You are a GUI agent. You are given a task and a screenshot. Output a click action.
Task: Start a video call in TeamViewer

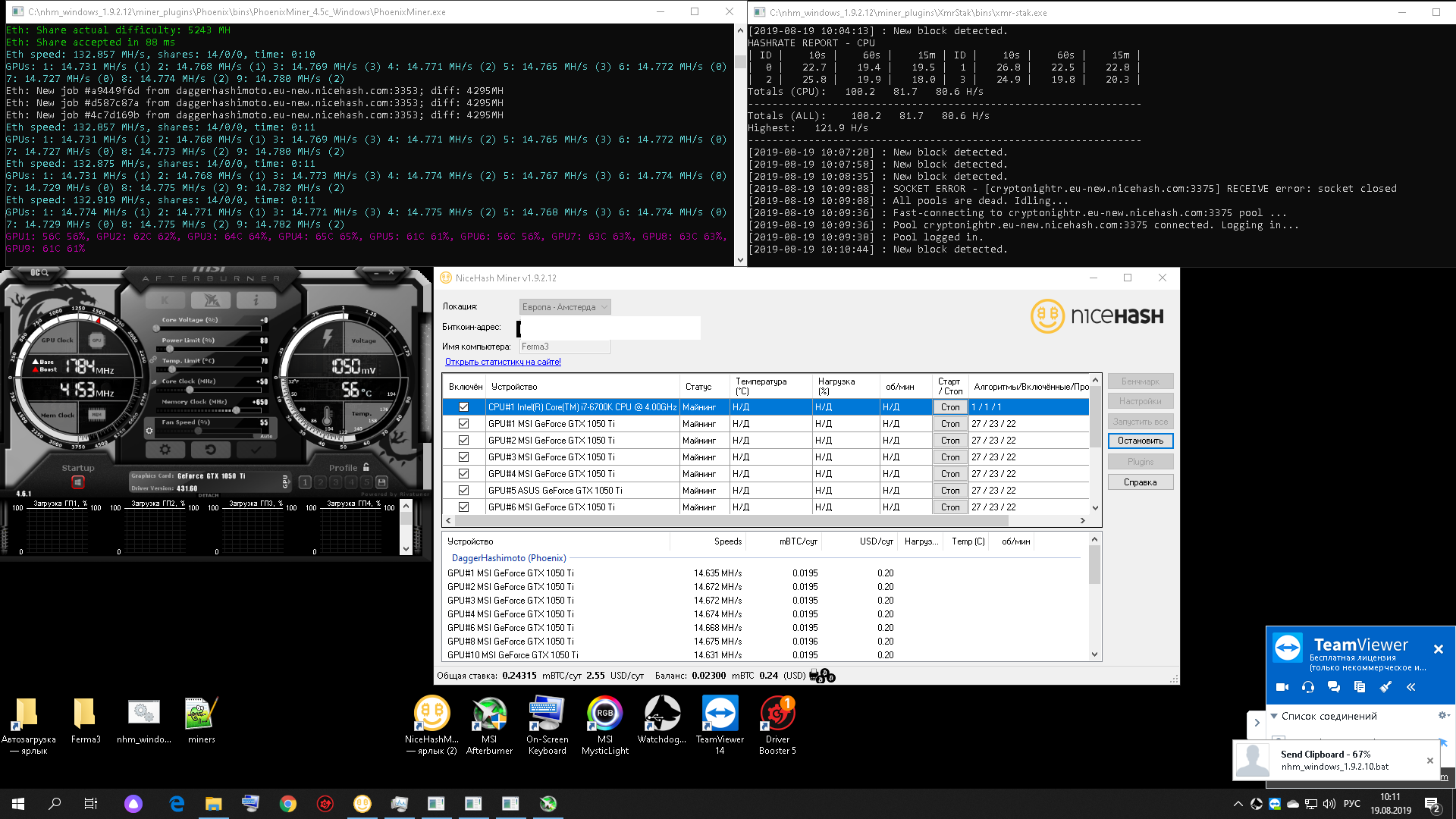(1282, 687)
